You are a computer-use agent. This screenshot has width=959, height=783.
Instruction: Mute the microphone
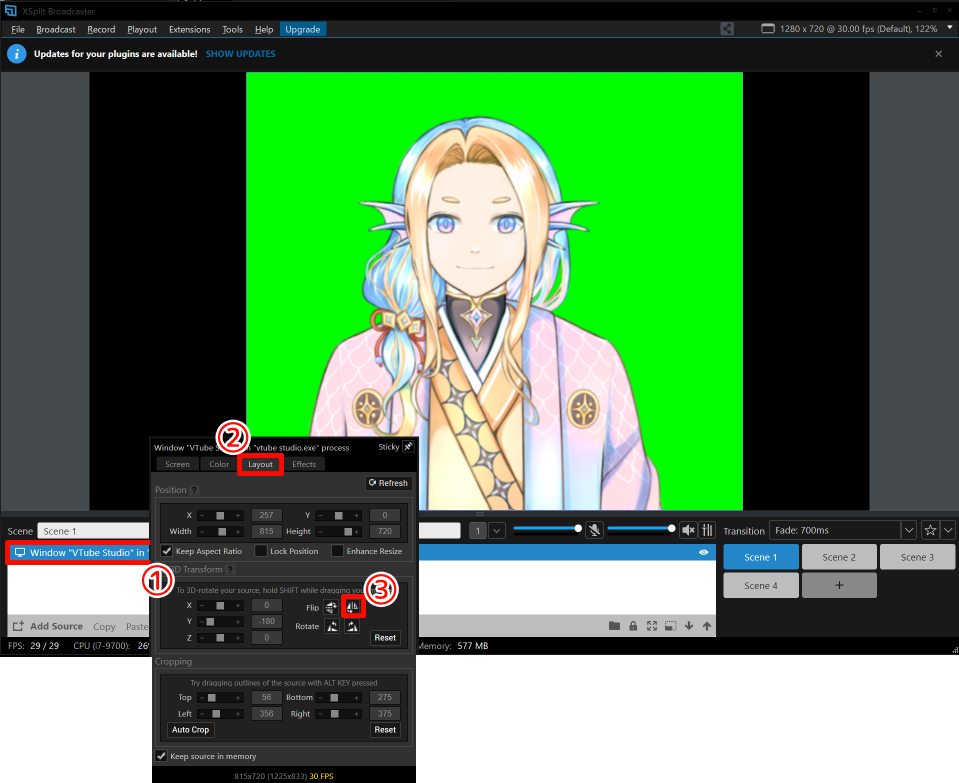tap(594, 530)
